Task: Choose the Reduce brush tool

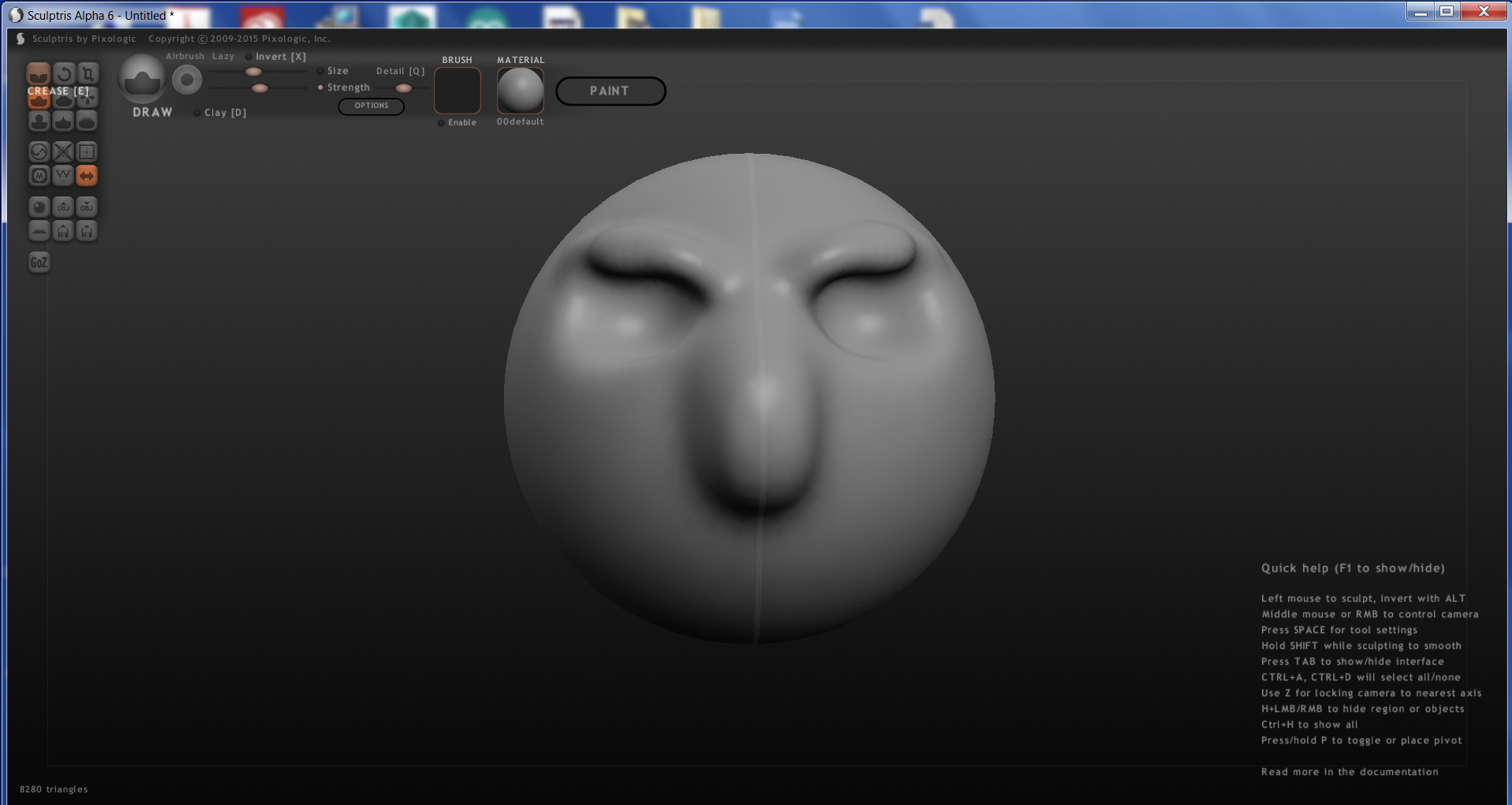Action: 39,151
